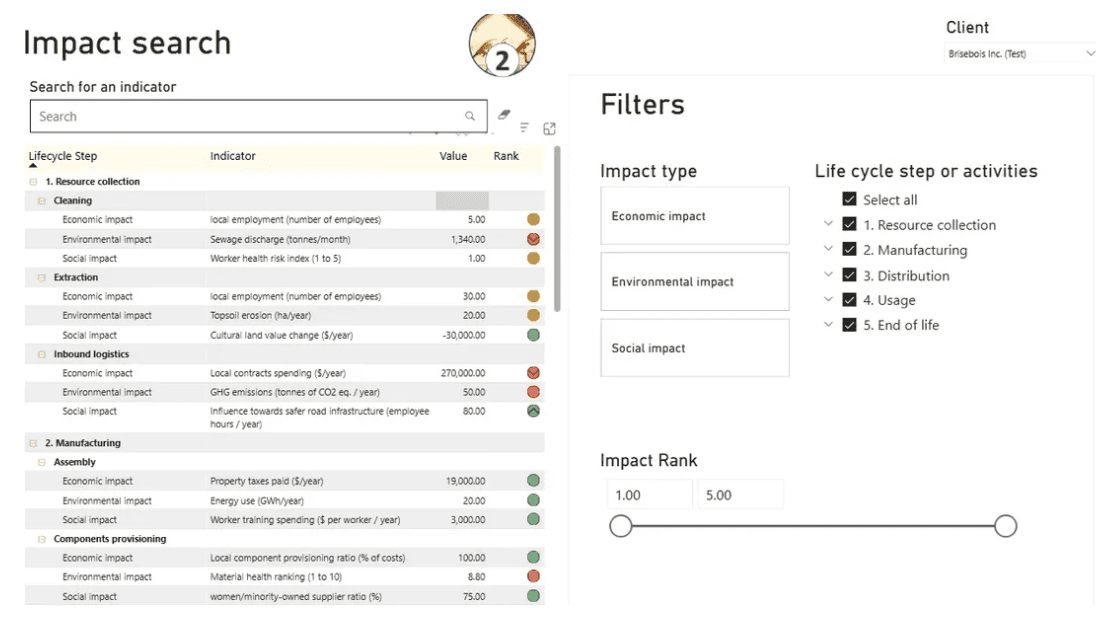1120x620 pixels.
Task: Collapse the Cleaning subgroup
Action: click(41, 201)
